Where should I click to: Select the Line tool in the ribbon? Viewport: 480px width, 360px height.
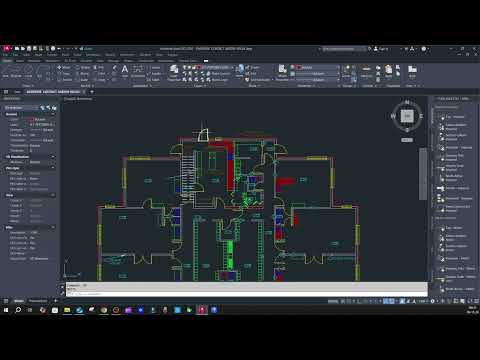click(x=5, y=71)
